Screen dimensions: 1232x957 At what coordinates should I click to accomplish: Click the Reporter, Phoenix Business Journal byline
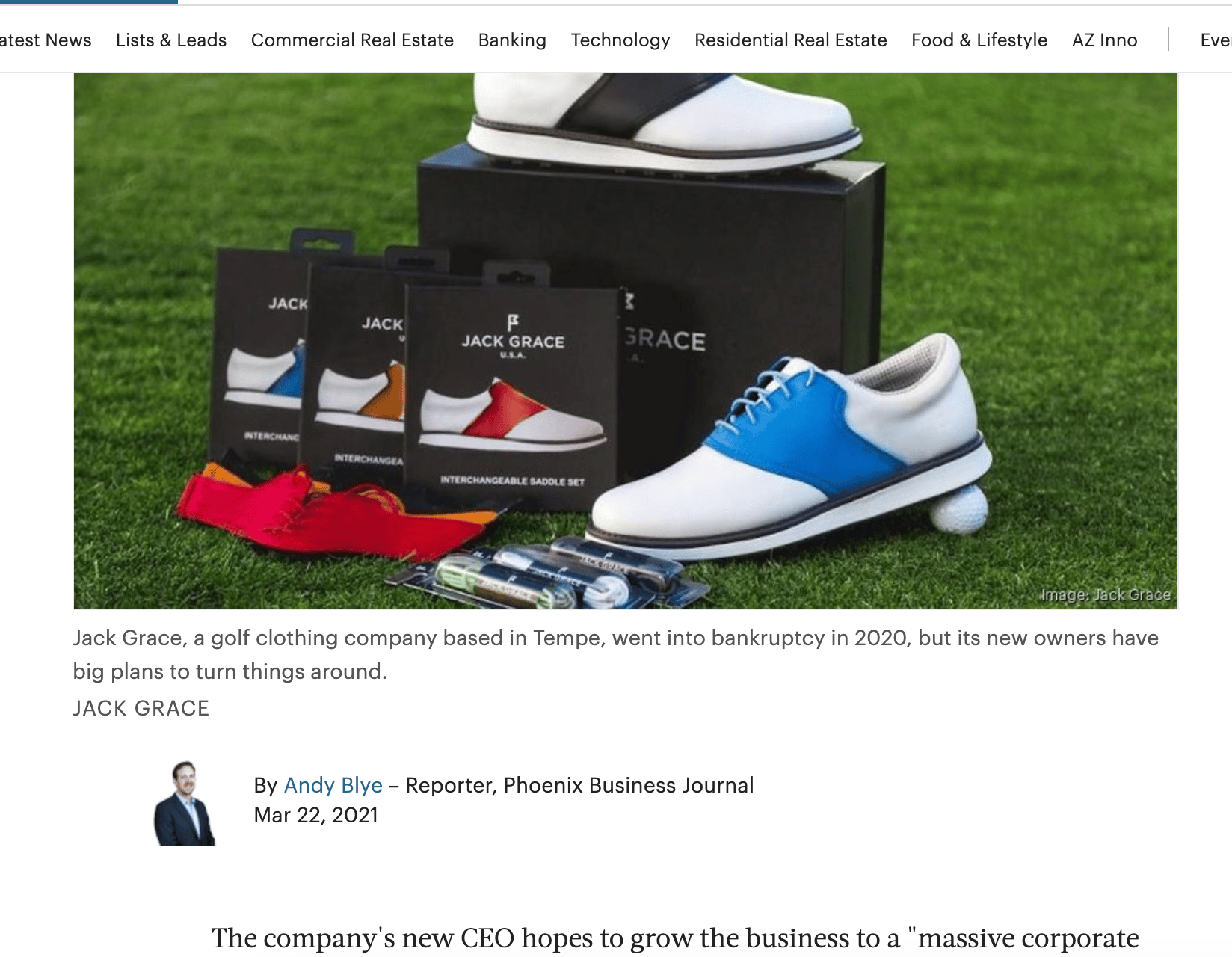579,785
